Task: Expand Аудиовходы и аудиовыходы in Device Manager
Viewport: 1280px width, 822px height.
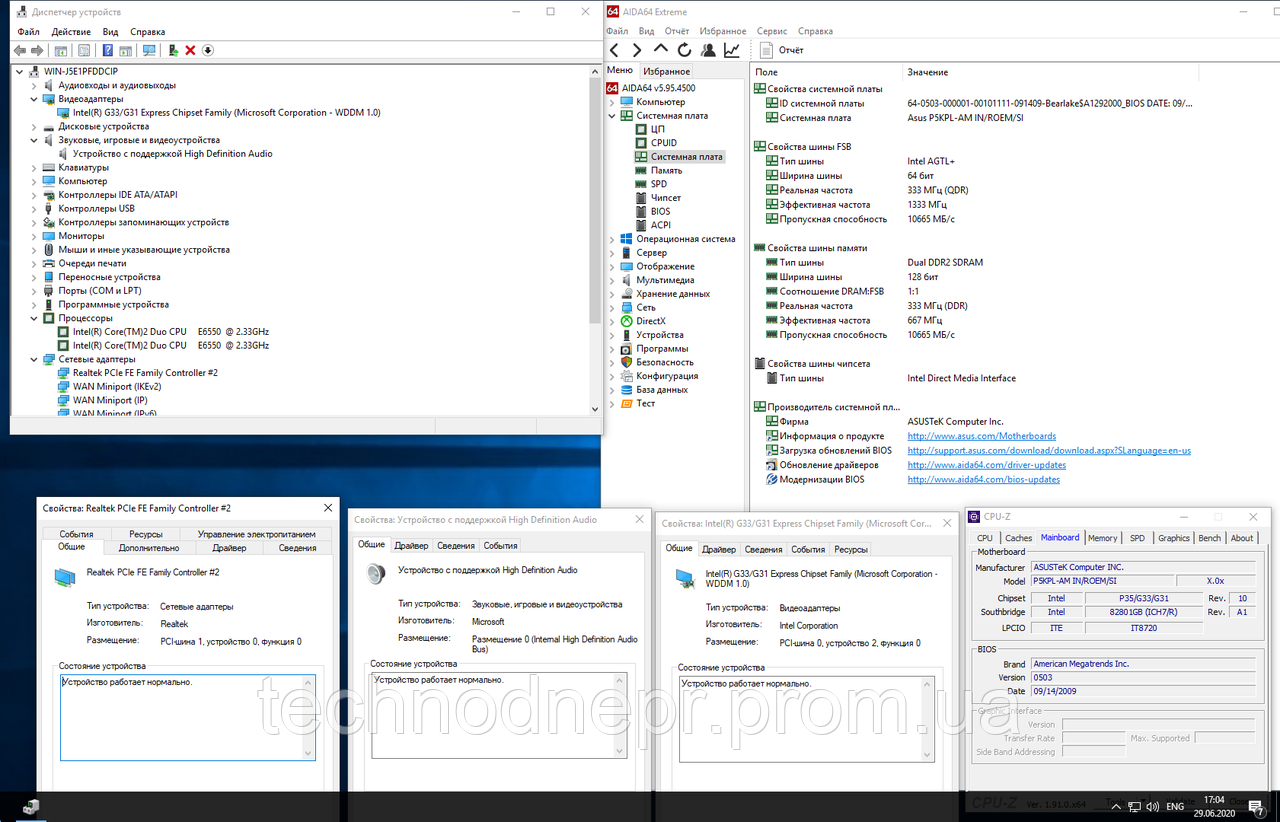Action: click(x=34, y=85)
